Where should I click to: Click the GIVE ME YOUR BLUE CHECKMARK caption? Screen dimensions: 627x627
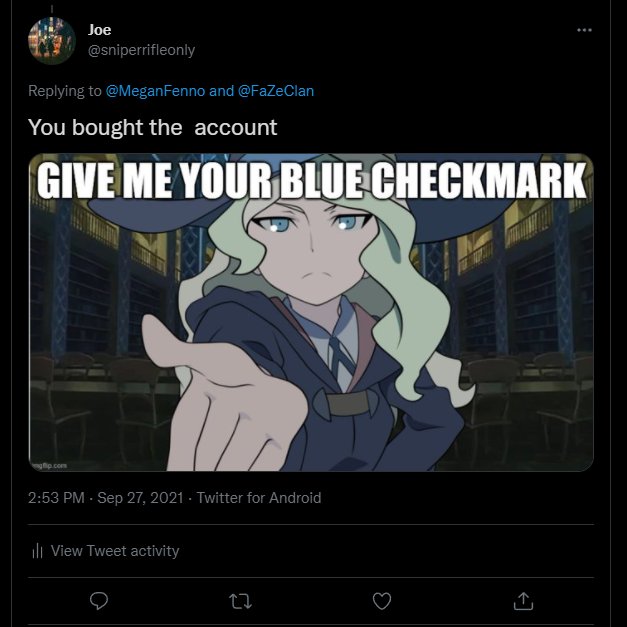312,180
